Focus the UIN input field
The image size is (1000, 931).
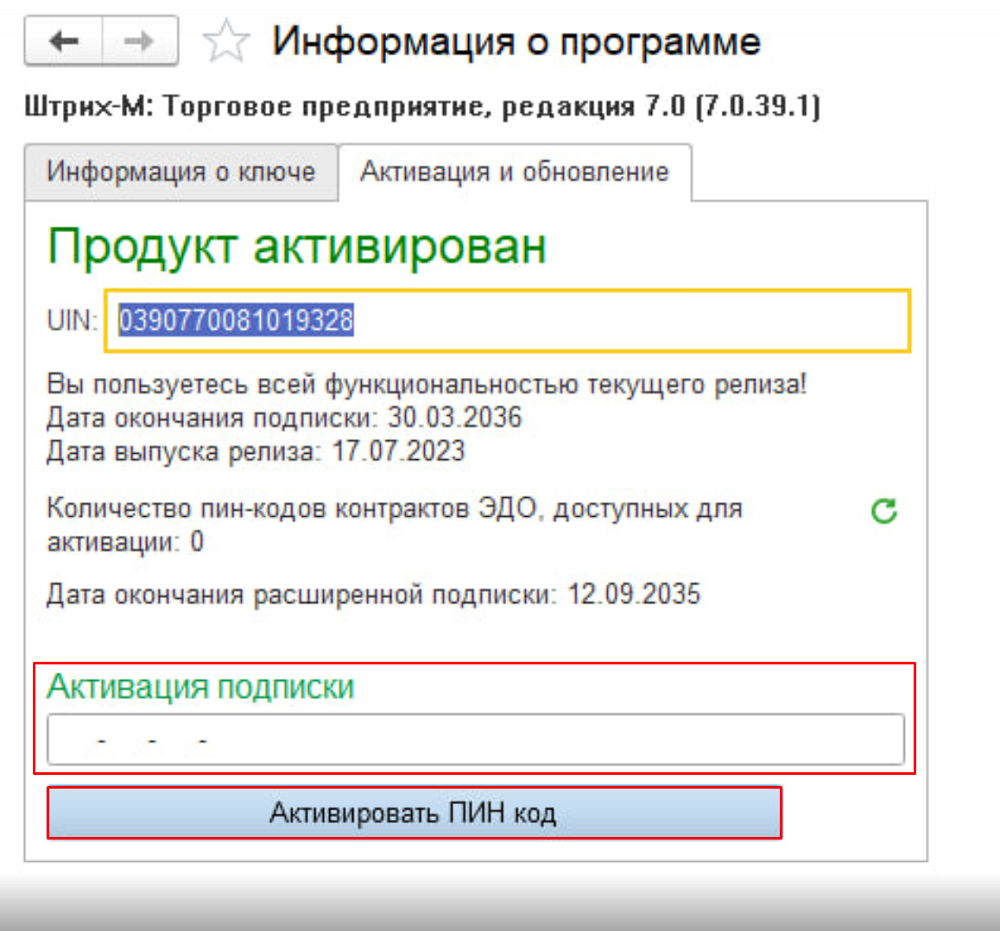click(508, 320)
